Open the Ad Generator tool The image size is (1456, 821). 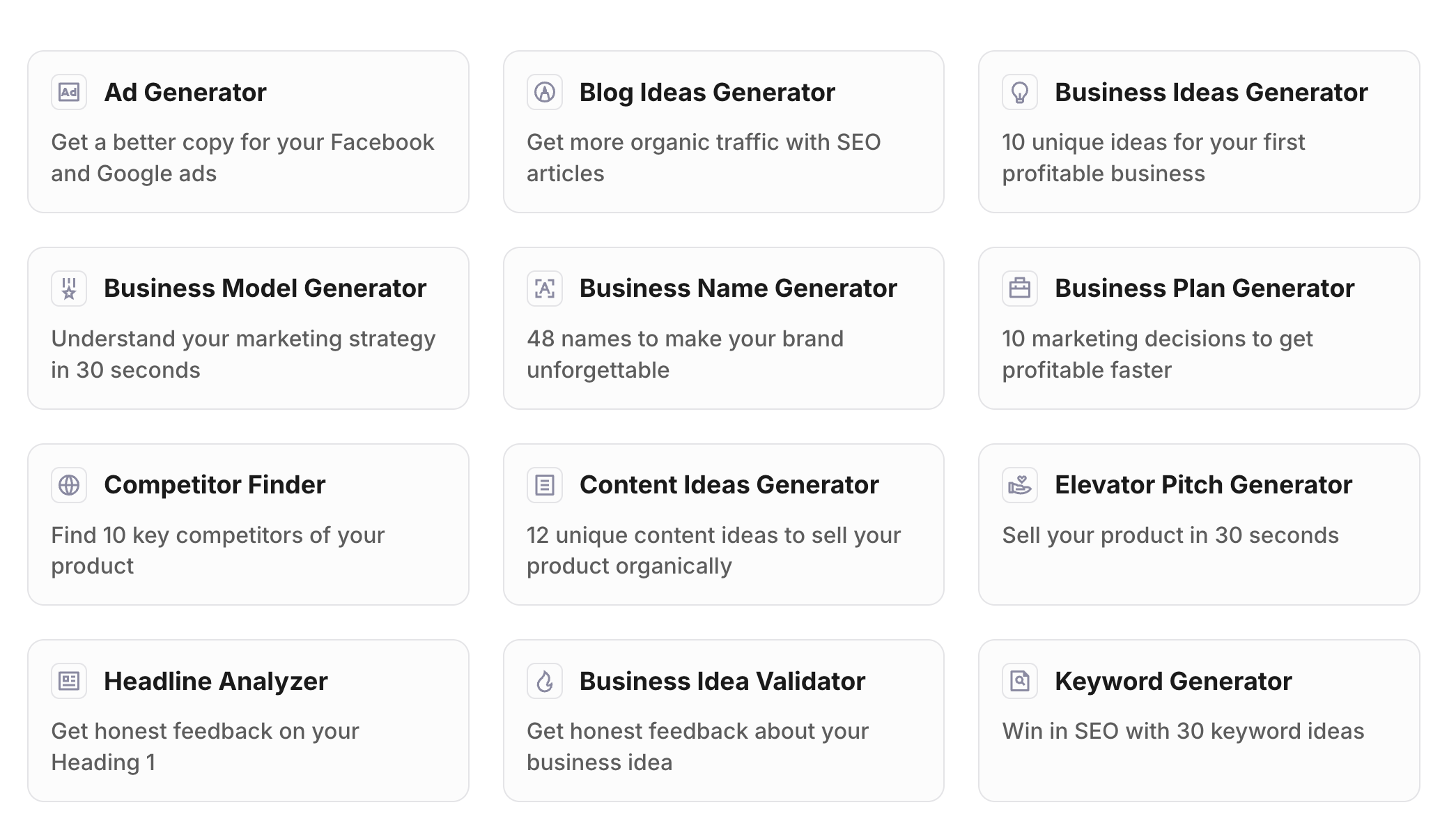point(247,131)
